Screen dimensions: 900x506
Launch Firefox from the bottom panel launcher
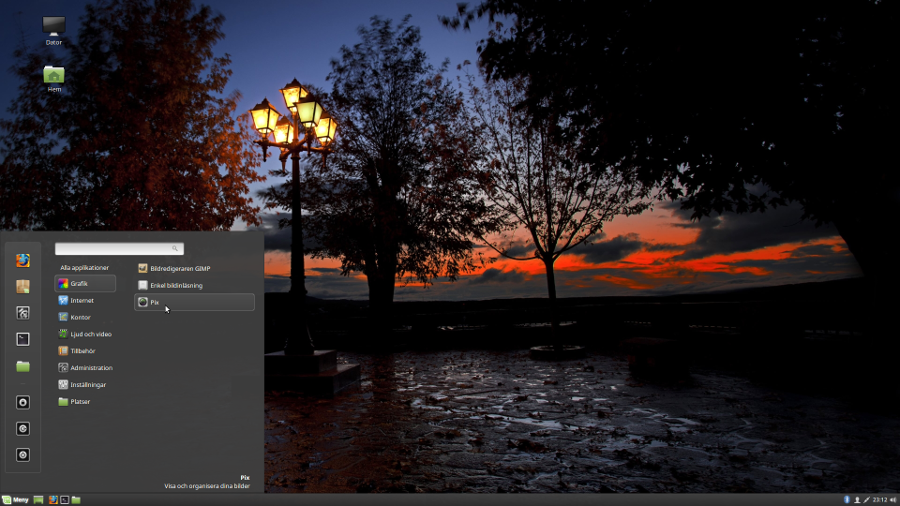[x=53, y=499]
